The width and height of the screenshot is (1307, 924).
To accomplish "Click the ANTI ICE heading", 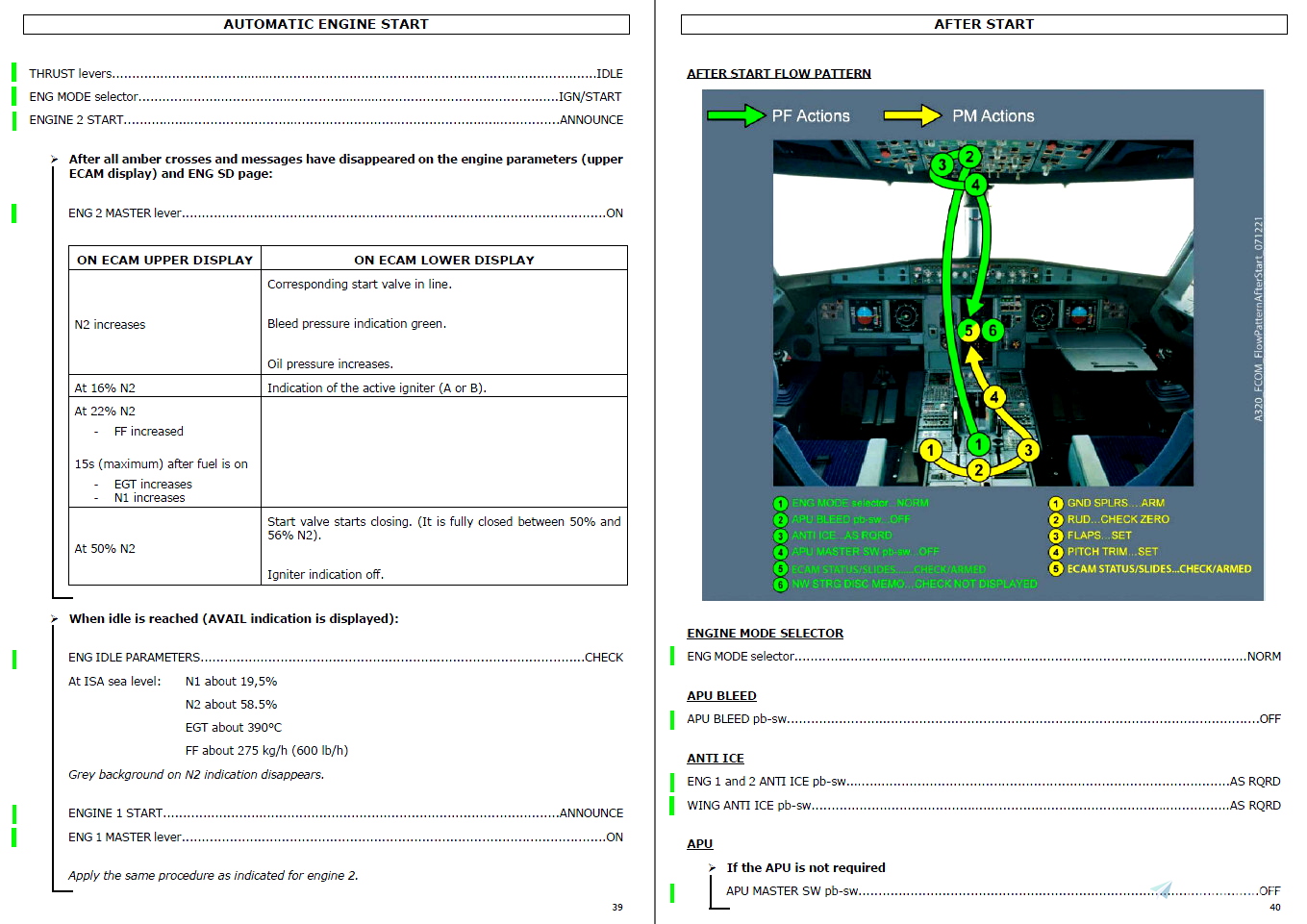I will [x=716, y=759].
